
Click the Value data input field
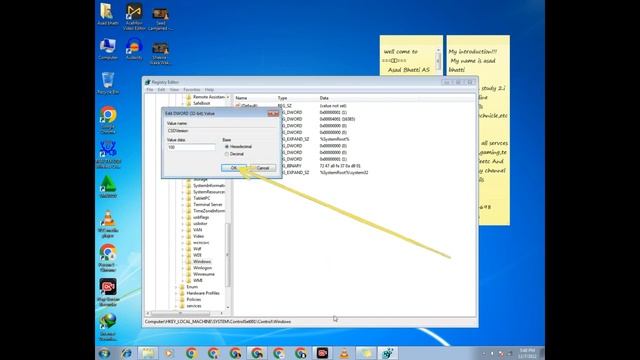click(x=191, y=147)
